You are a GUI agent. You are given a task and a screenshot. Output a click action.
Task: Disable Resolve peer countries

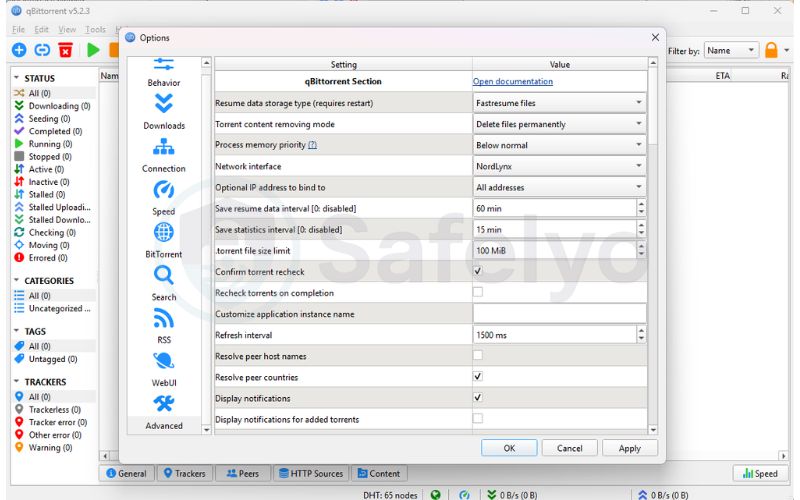pyautogui.click(x=478, y=377)
